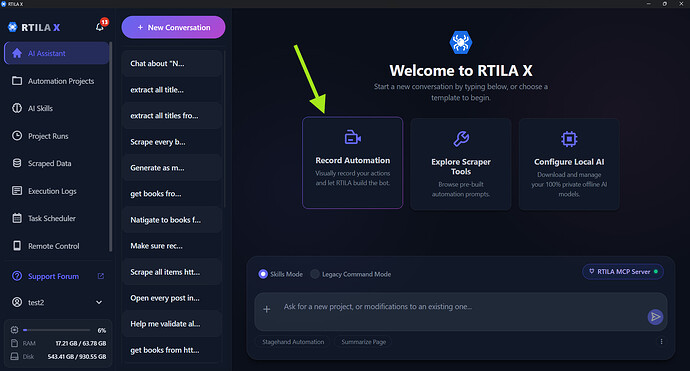Click the RTILA X logo icon in sidebar
Screen dimensions: 690x371
[12, 27]
